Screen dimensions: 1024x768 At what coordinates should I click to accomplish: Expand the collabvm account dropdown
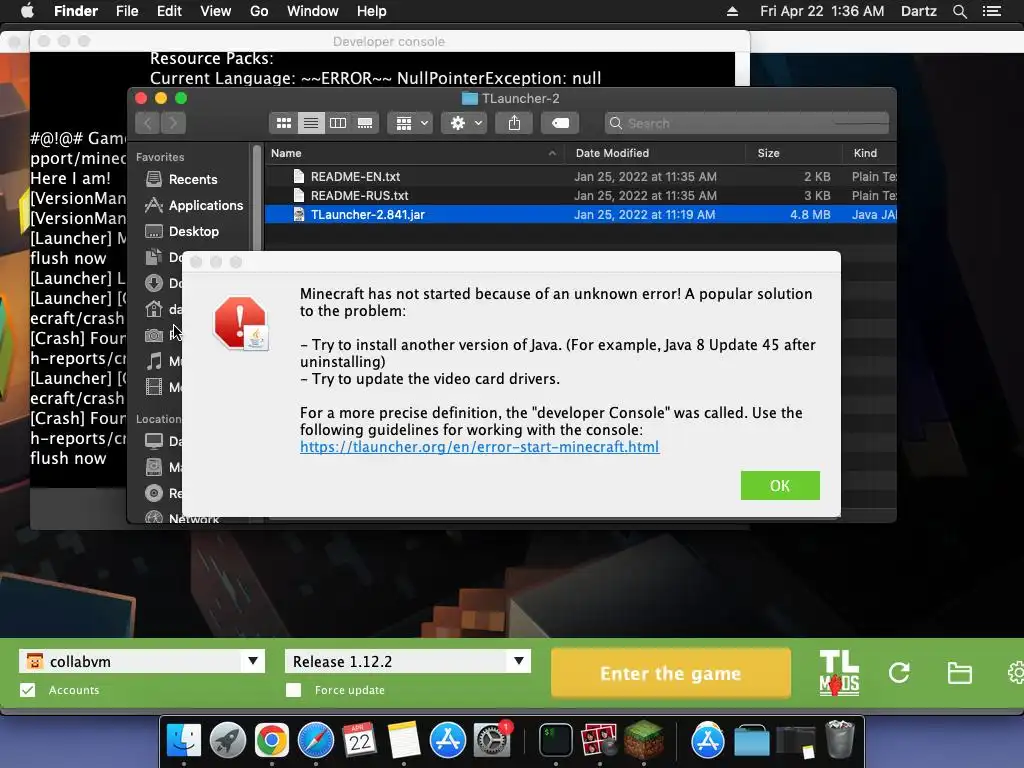[253, 661]
